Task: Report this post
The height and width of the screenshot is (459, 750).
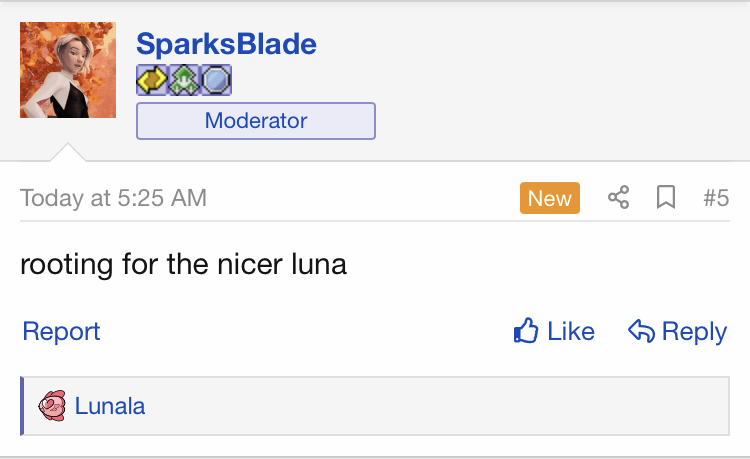Action: [61, 331]
